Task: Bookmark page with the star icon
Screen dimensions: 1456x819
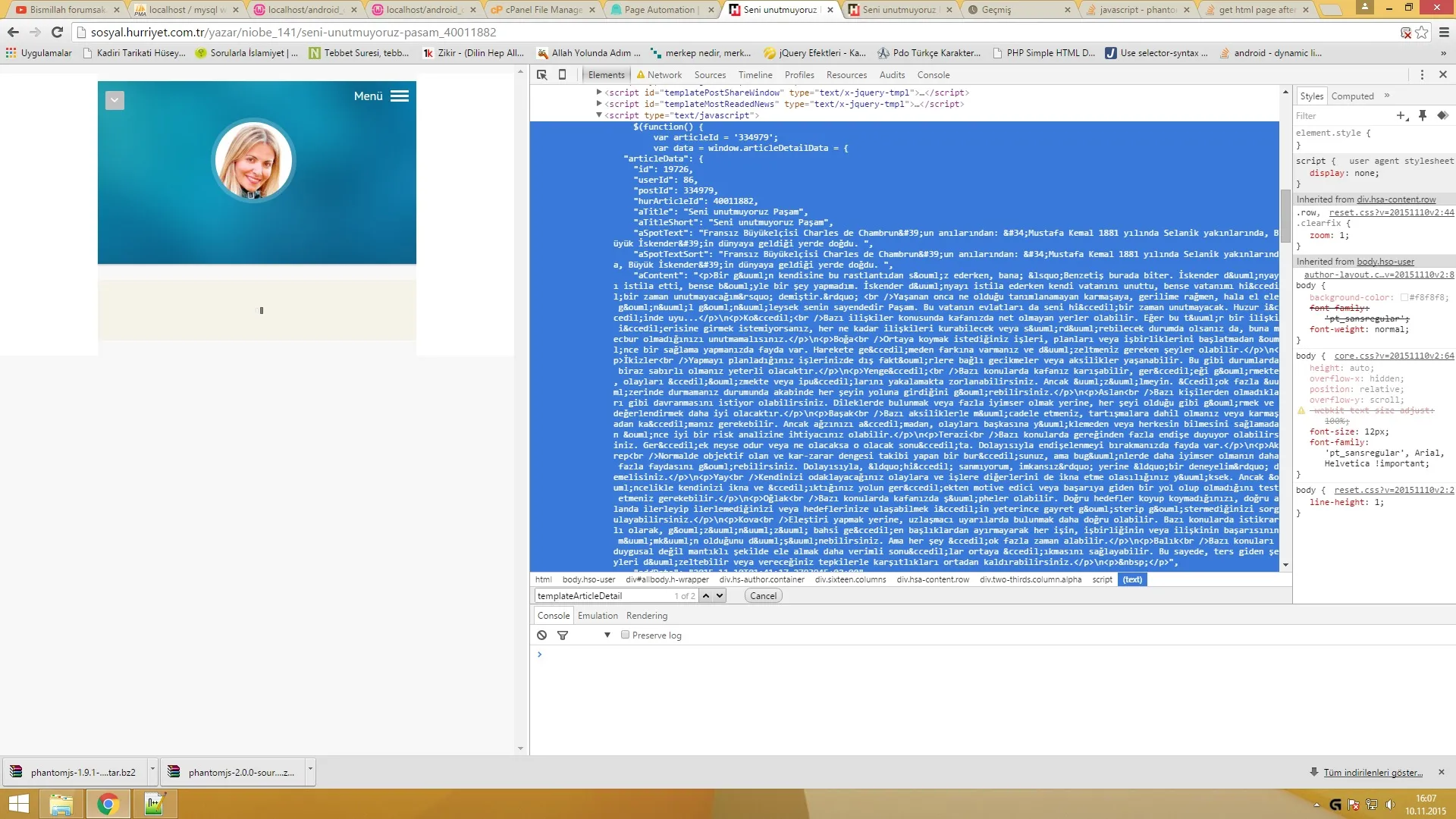Action: [x=1422, y=33]
